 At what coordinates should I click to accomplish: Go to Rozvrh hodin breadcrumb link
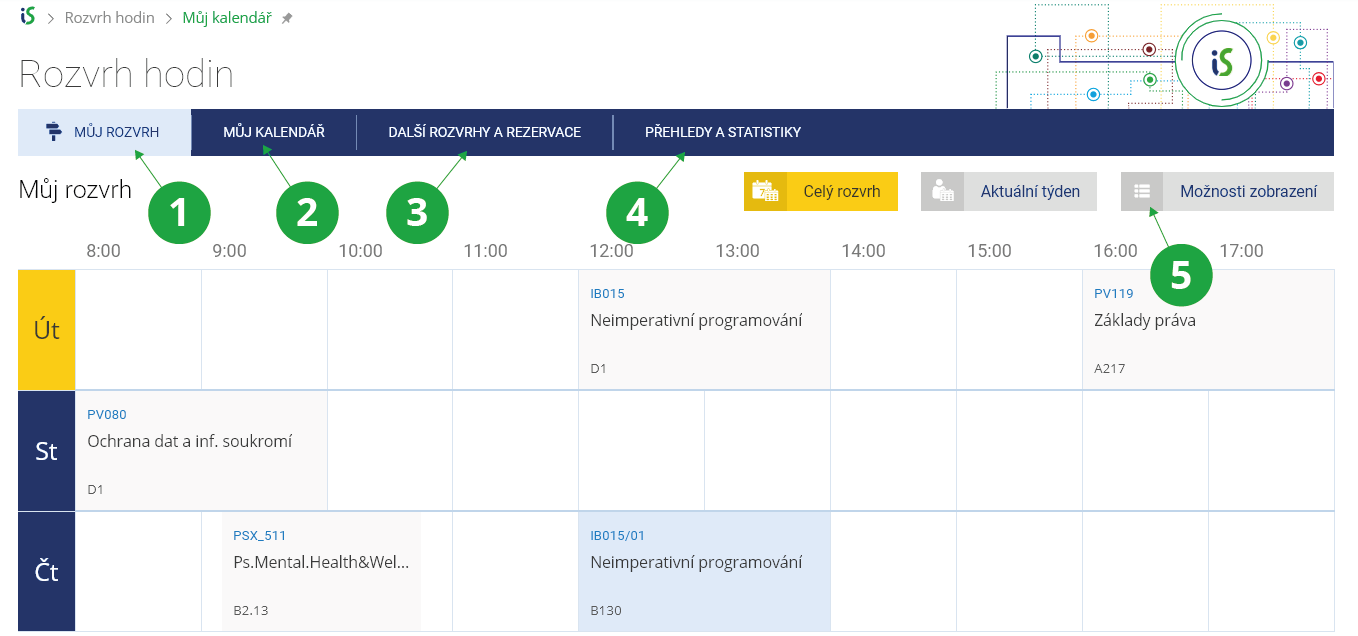[109, 18]
